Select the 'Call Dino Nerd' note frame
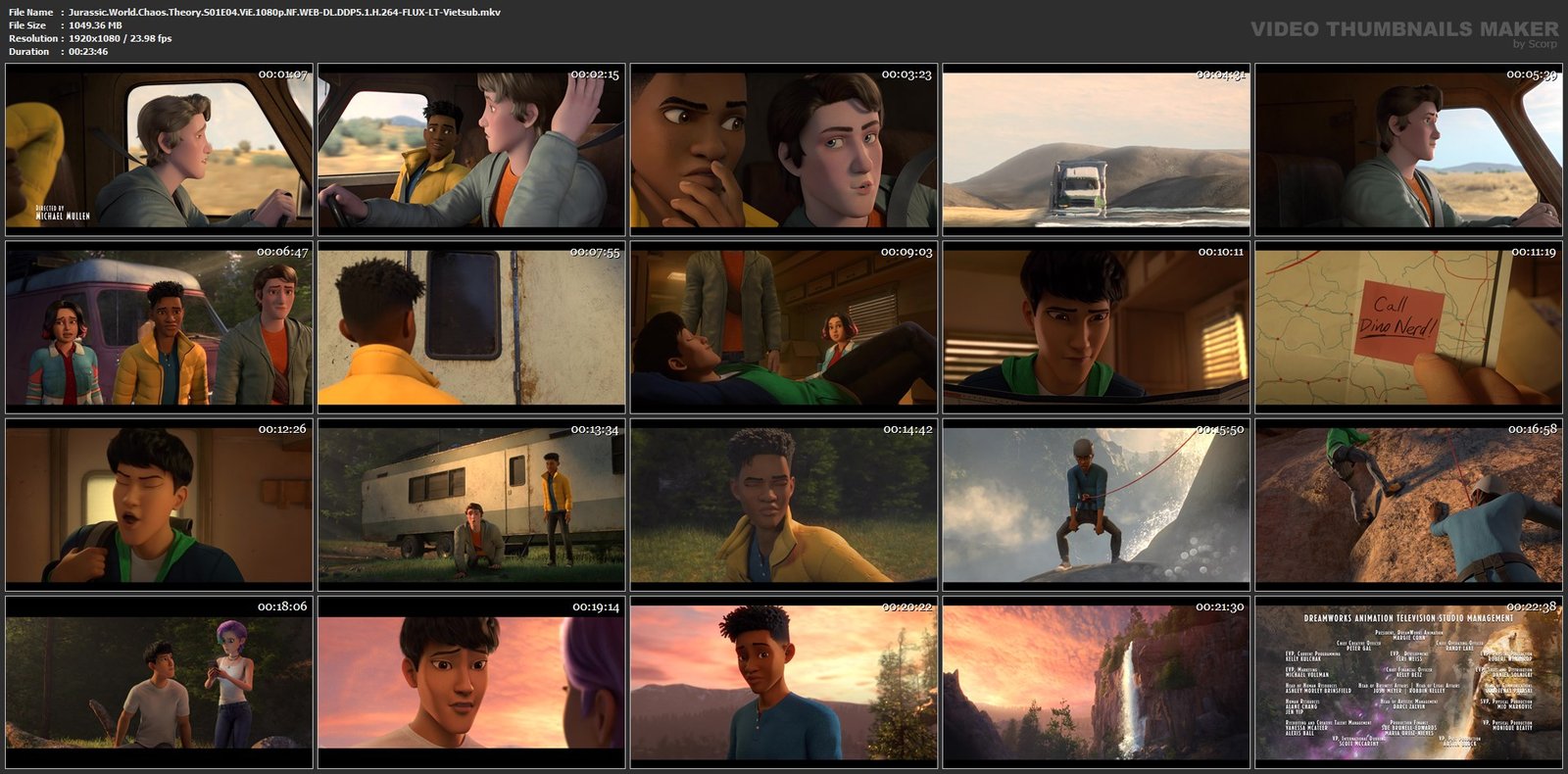 pos(1408,327)
